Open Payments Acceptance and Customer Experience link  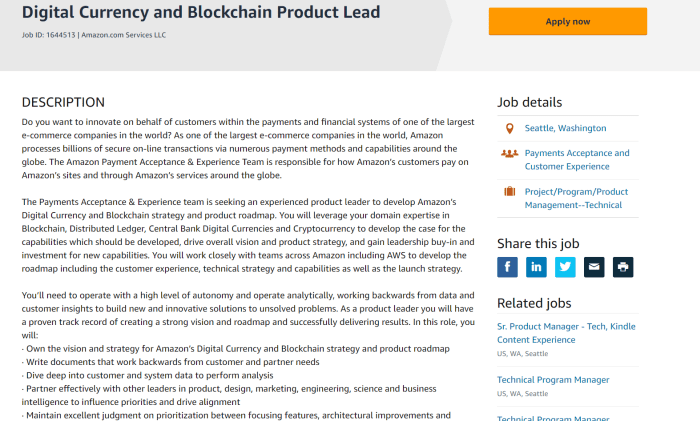point(577,160)
